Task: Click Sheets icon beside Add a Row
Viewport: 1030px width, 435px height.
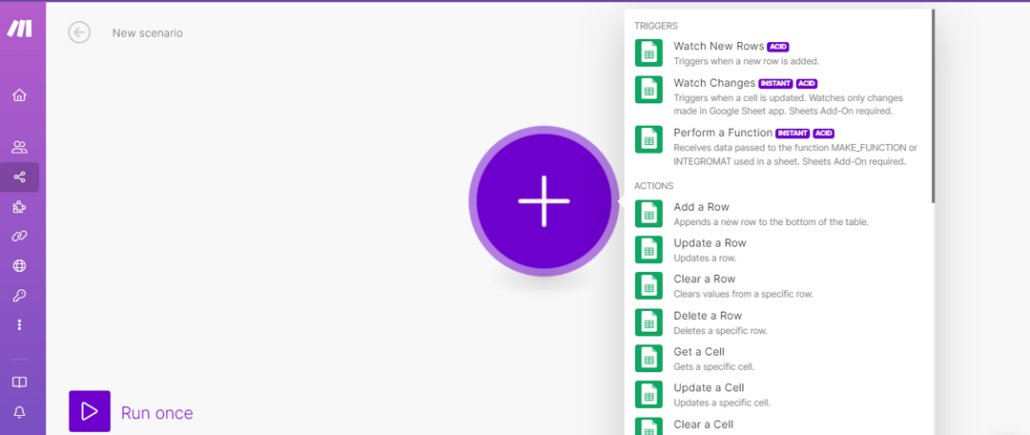Action: click(x=648, y=214)
